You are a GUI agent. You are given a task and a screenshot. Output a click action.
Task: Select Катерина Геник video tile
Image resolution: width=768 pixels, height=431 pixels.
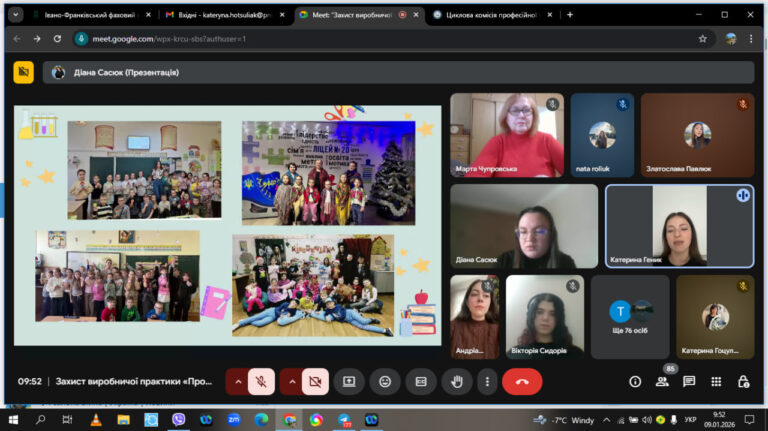click(x=679, y=226)
